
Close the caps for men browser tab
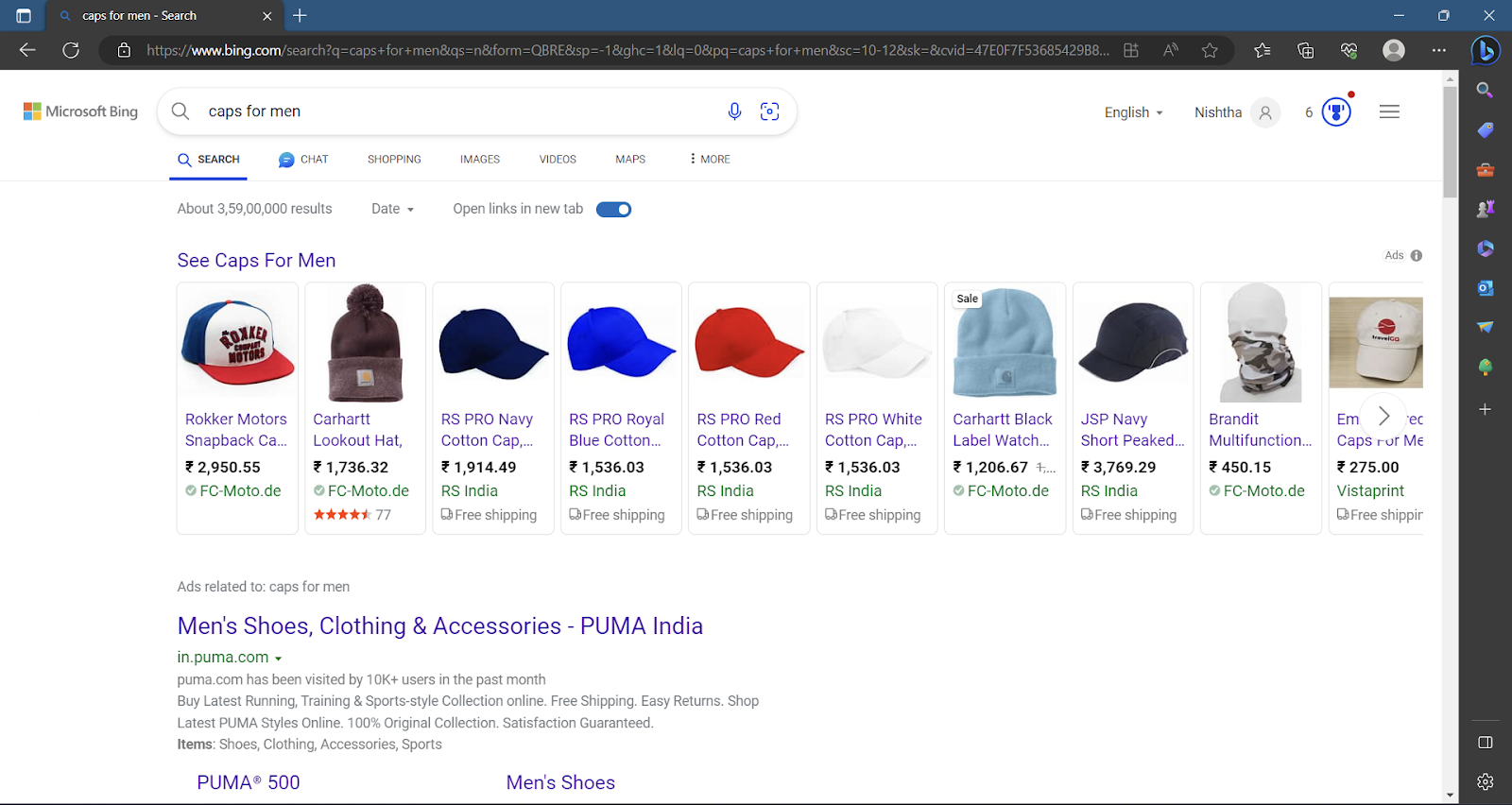(x=266, y=15)
